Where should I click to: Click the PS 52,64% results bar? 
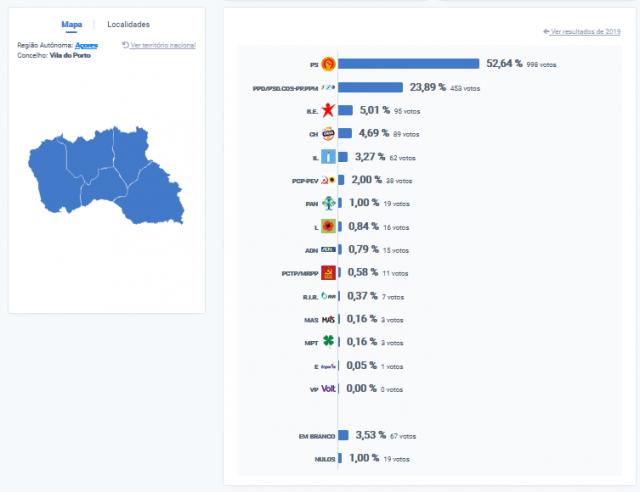(409, 64)
